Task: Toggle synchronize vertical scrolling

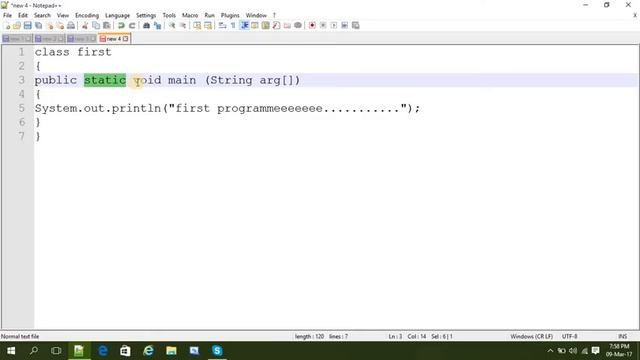Action: 197,26
